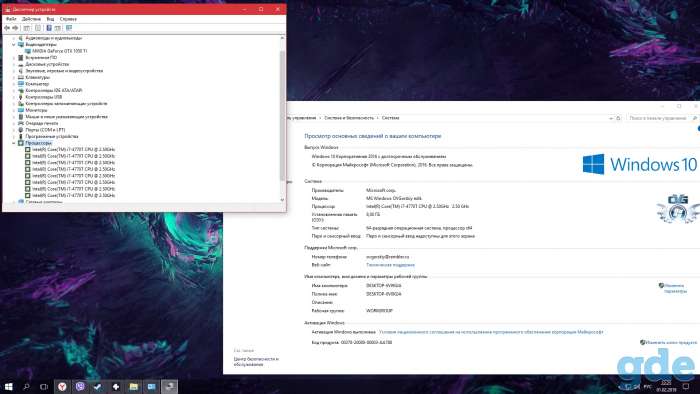Open address bar history dropdown in System window
The image size is (700, 394).
pos(611,118)
